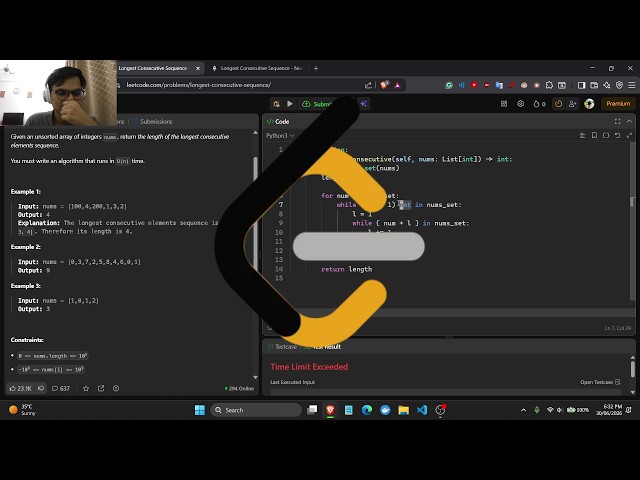The width and height of the screenshot is (640, 480).
Task: Click the test result panel scrollbar
Action: 632,369
